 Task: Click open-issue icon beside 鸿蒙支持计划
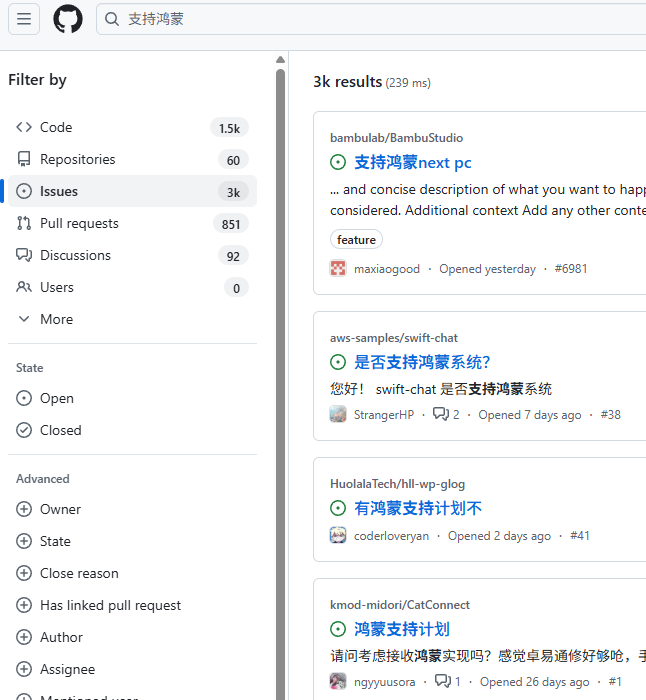point(338,629)
